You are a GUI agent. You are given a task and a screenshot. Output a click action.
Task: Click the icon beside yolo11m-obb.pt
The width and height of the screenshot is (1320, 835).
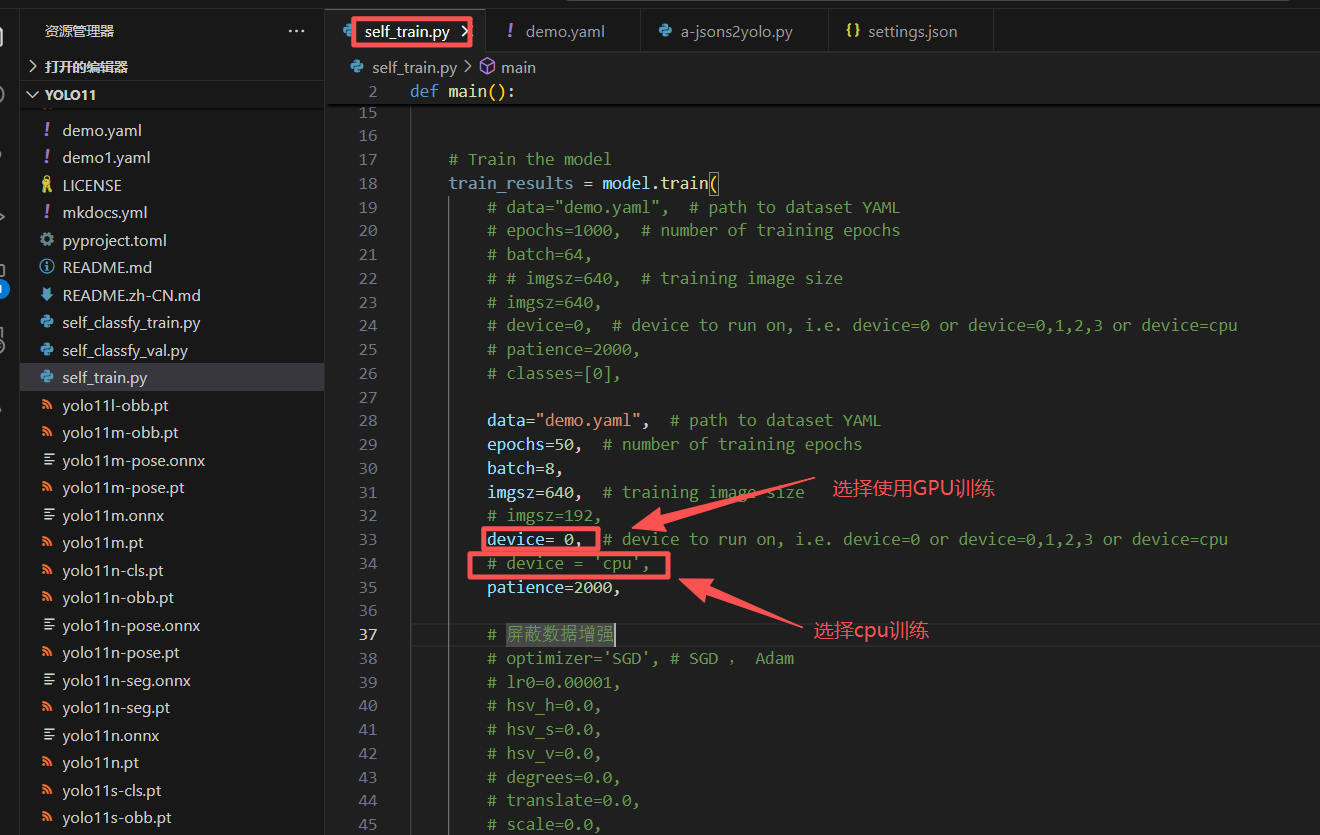point(46,432)
